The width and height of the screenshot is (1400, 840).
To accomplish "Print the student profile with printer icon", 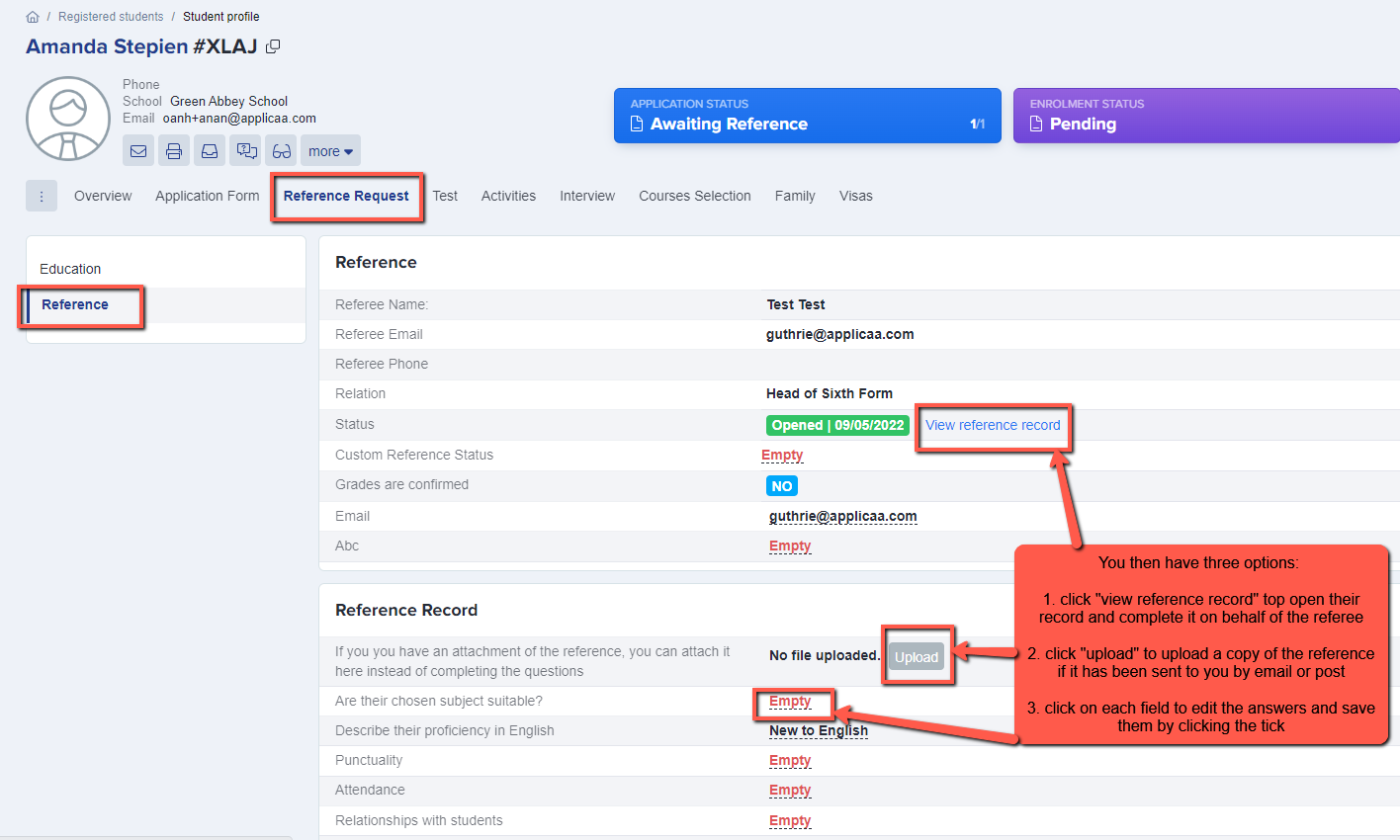I will coord(174,151).
